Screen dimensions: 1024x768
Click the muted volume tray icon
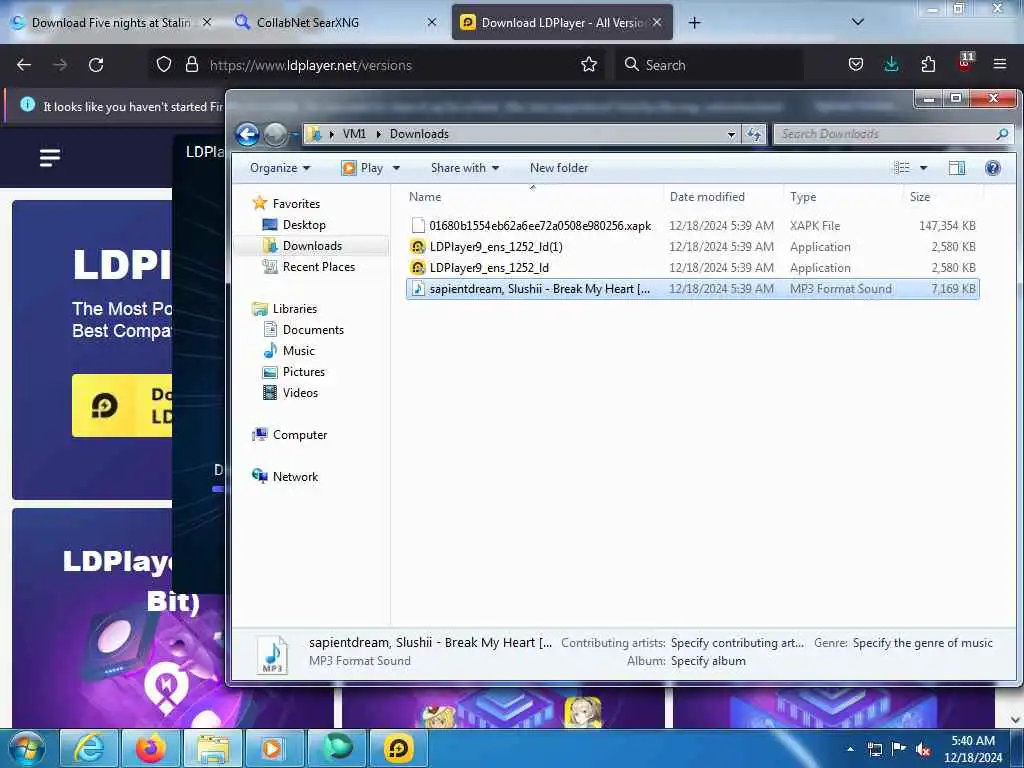point(923,749)
